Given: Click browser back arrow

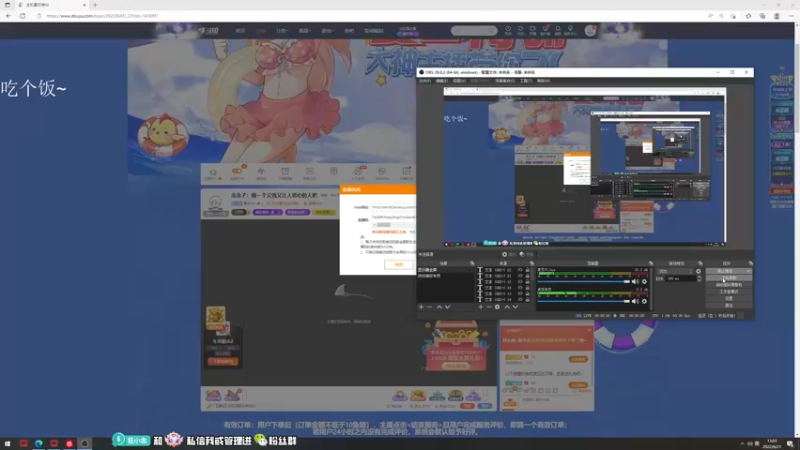Looking at the screenshot, I should pos(9,16).
